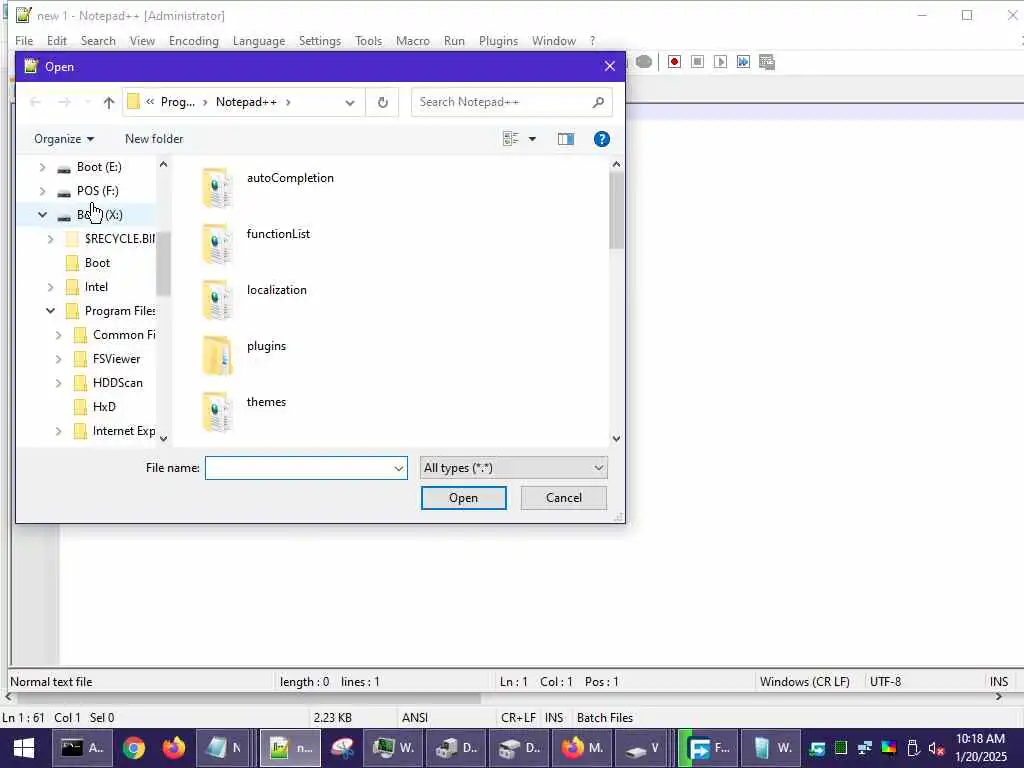Click the file list vertical scrollbar
The height and width of the screenshot is (768, 1024).
(x=616, y=210)
